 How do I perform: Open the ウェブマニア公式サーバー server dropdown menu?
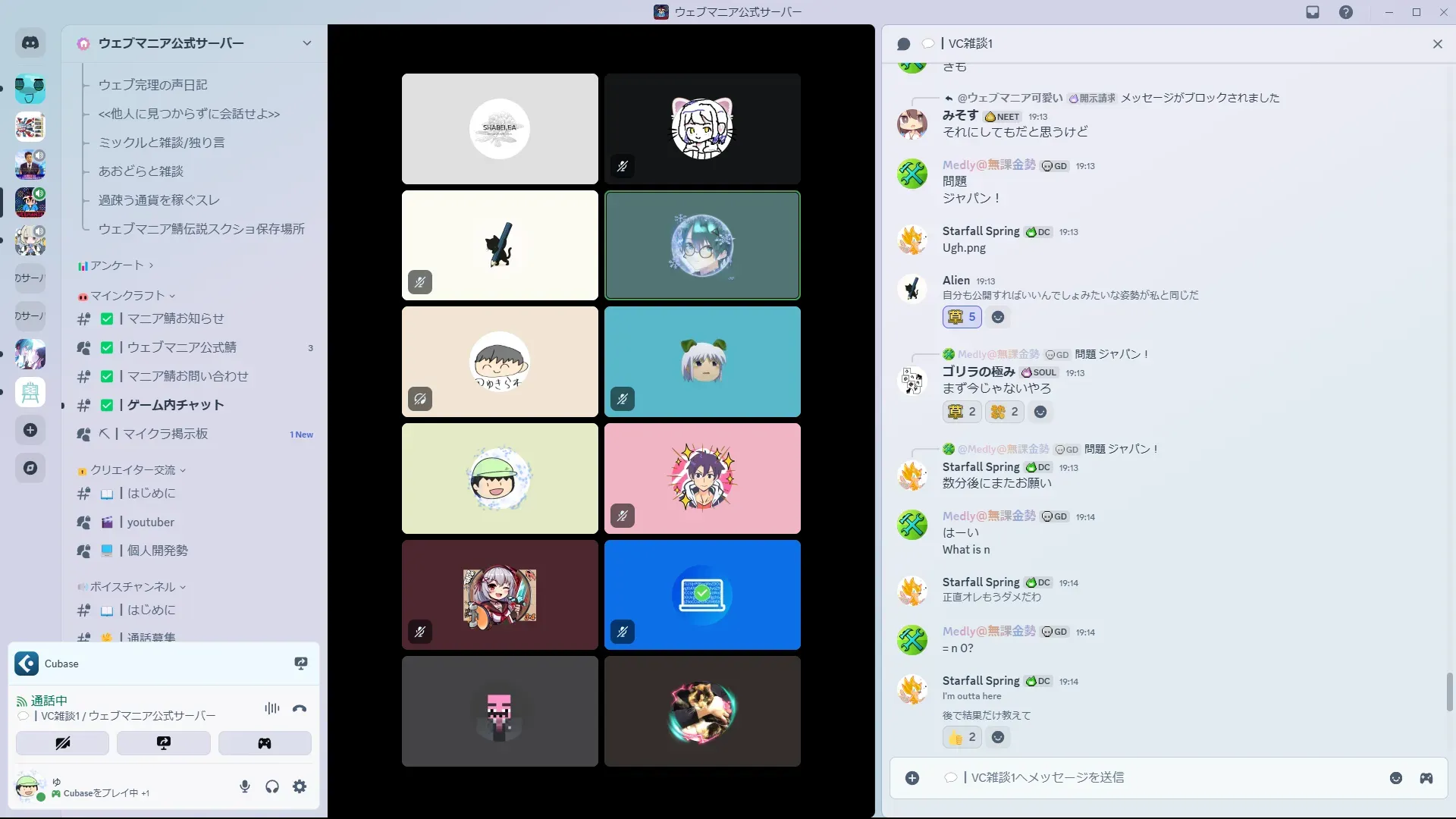pyautogui.click(x=306, y=43)
